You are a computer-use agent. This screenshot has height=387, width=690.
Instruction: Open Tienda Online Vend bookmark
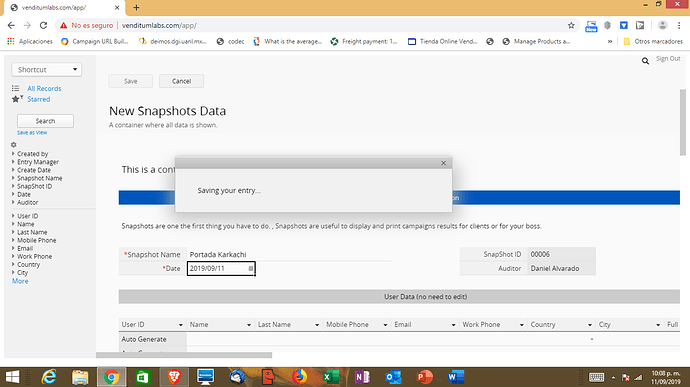tap(442, 41)
